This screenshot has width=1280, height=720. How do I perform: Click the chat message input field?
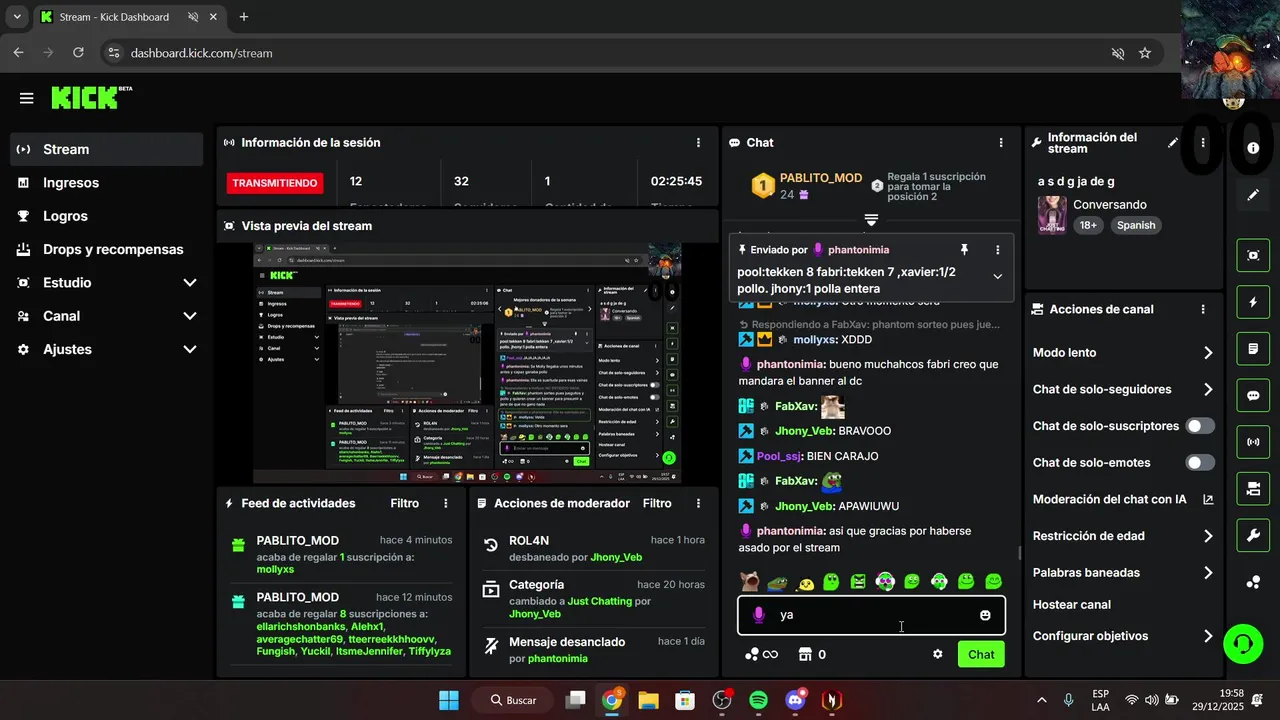tap(871, 615)
